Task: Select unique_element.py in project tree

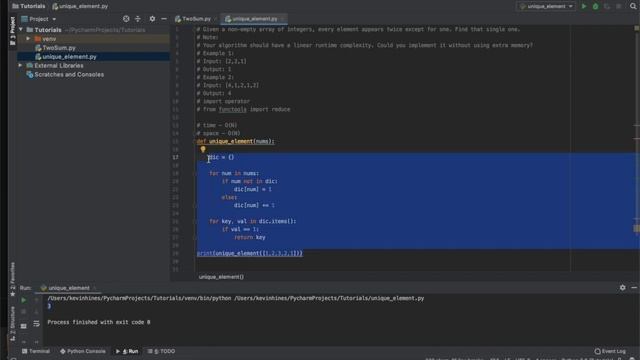Action: (x=69, y=57)
